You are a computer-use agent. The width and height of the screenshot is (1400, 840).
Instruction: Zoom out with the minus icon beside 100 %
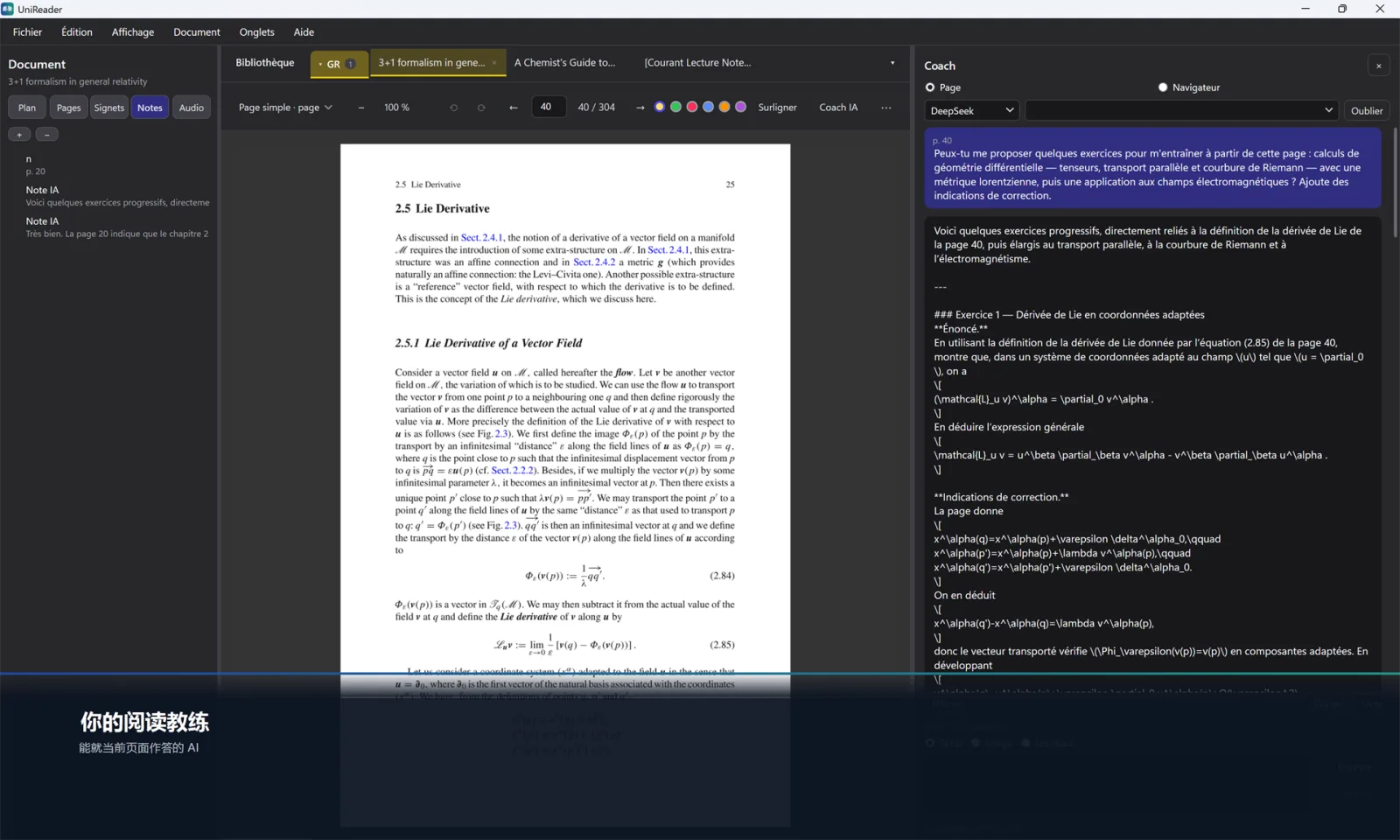point(360,108)
